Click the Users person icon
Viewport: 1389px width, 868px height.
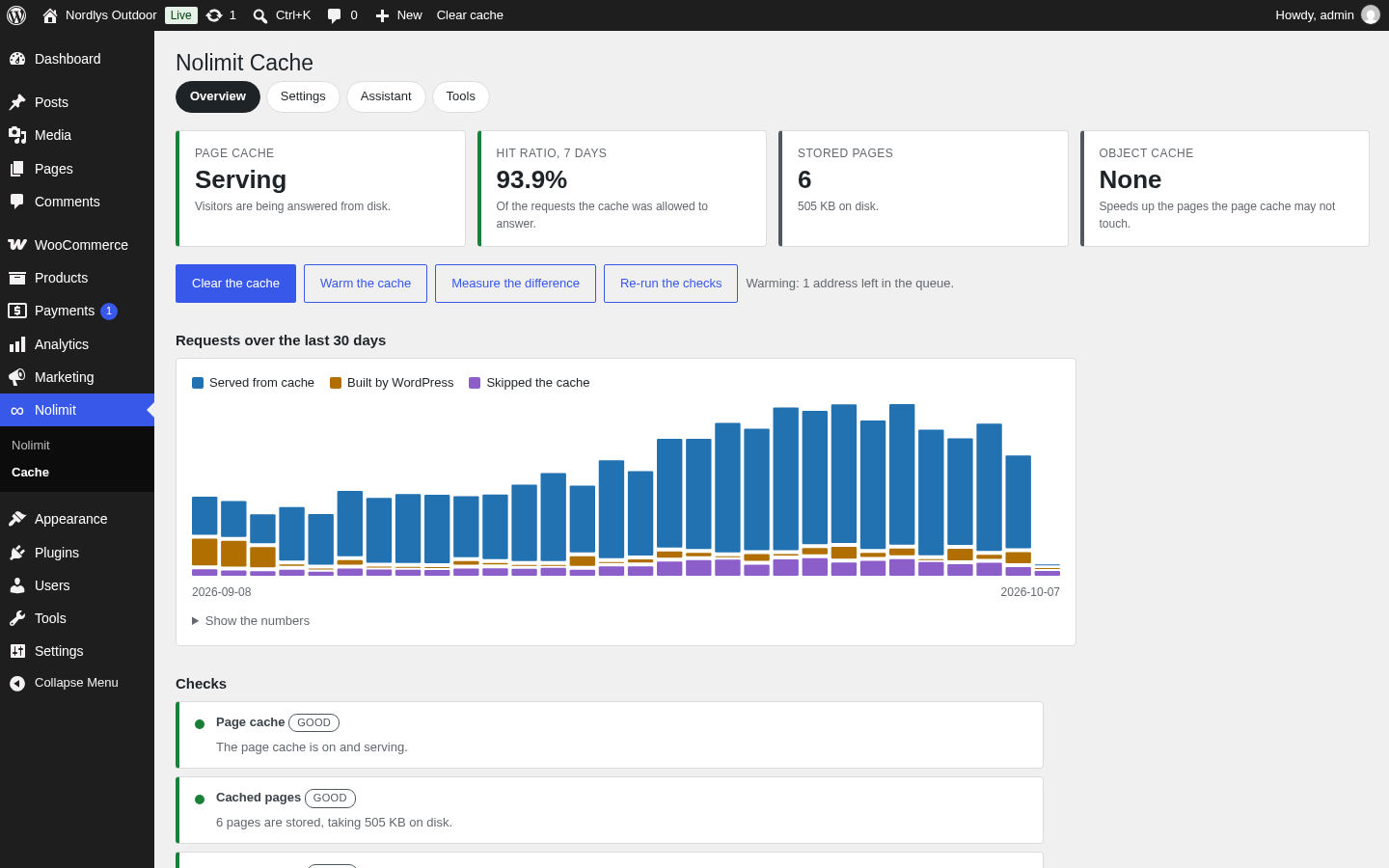pos(17,585)
